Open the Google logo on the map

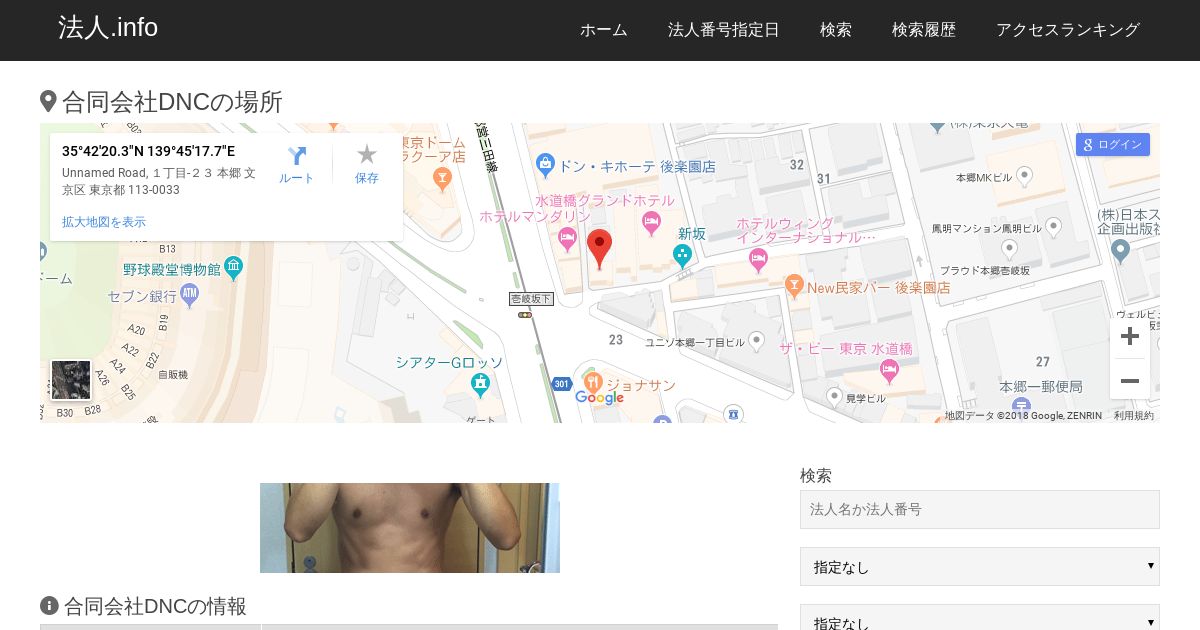point(599,397)
